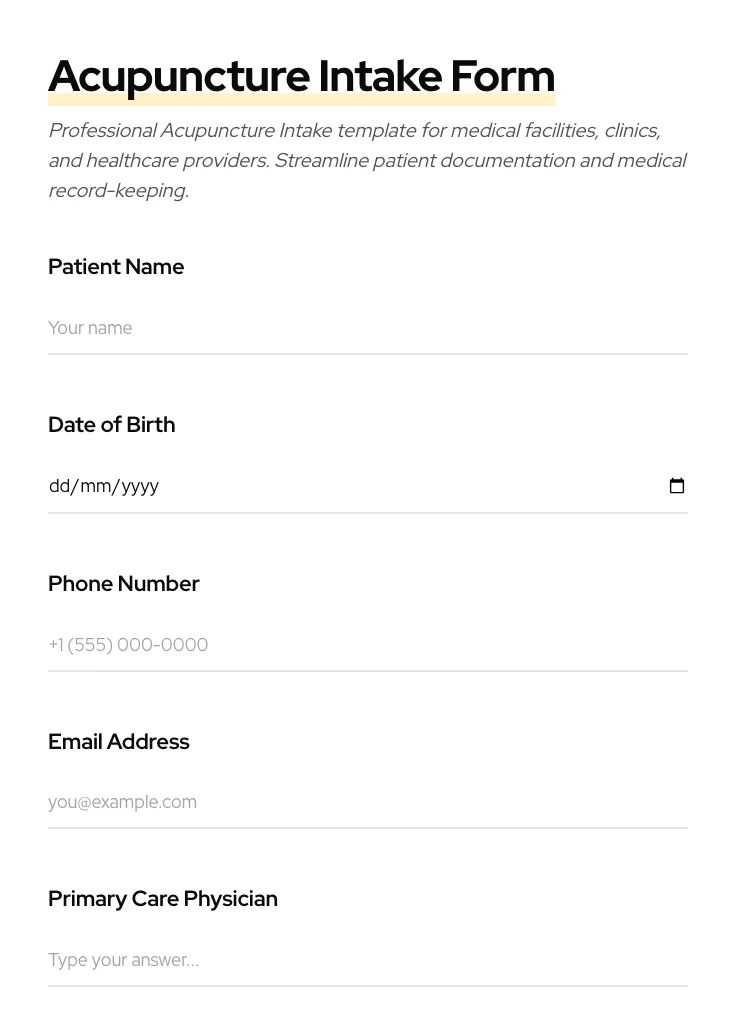The height and width of the screenshot is (1024, 736).
Task: Click the Patient Name label
Action: coord(116,267)
